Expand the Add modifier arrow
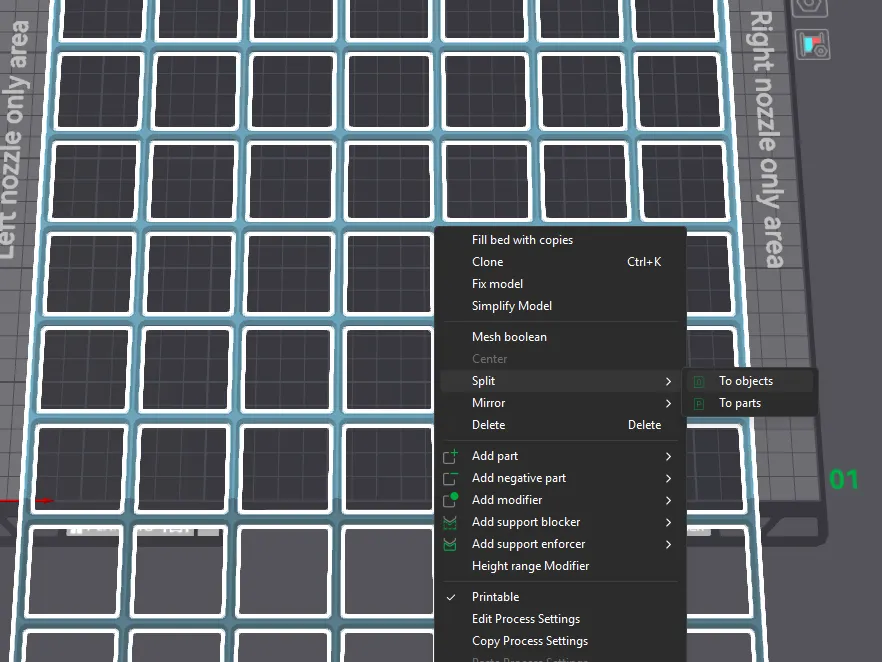The image size is (882, 662). click(x=668, y=500)
